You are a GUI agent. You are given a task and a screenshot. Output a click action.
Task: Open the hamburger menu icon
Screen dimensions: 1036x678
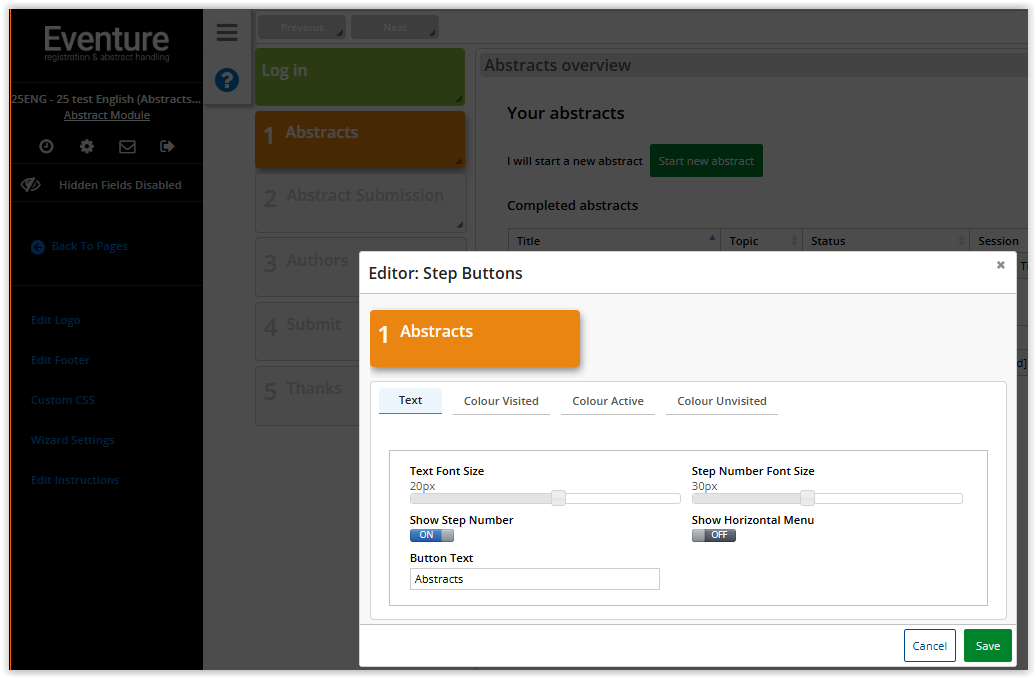point(227,33)
